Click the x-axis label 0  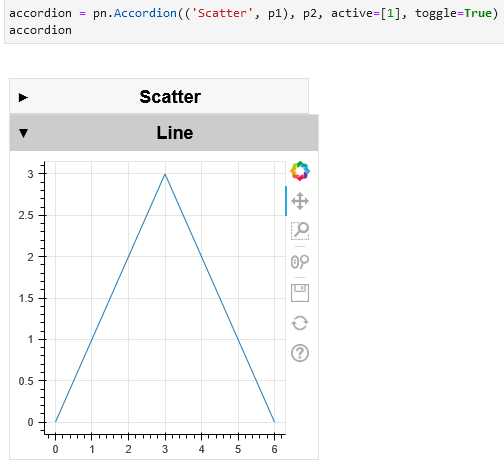(55, 449)
